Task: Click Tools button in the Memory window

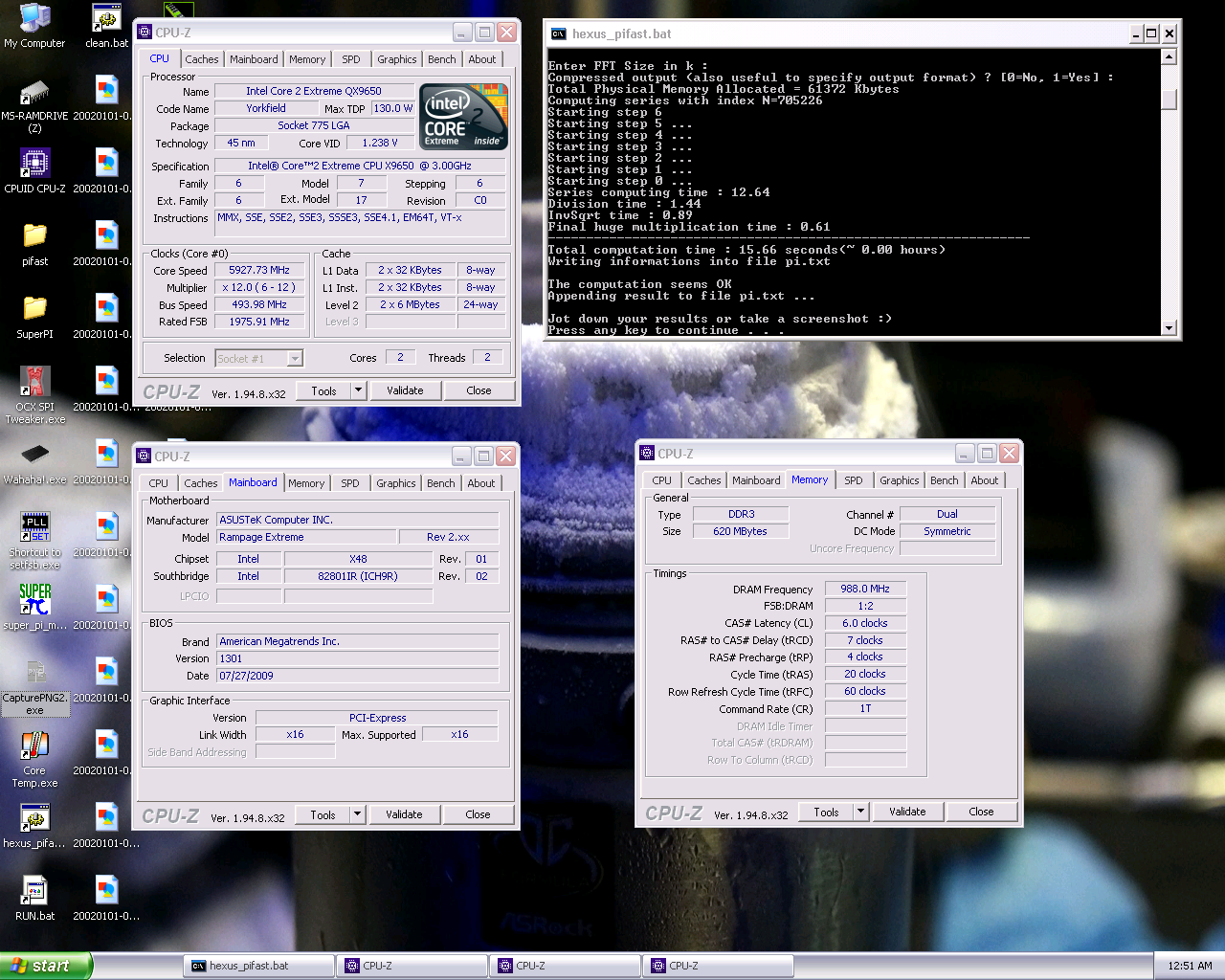Action: pos(826,812)
